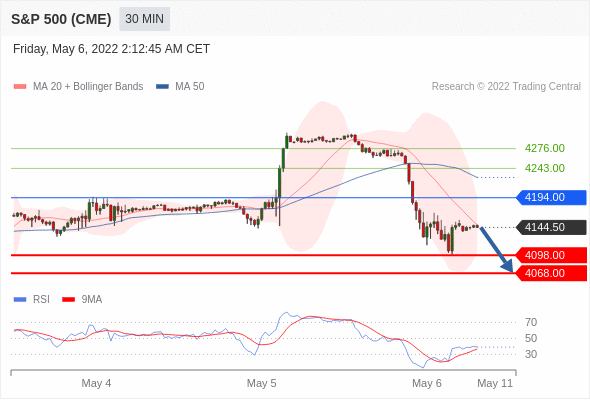Click the Friday, May 6, 2022 timestamp
The image size is (590, 400).
coord(111,49)
